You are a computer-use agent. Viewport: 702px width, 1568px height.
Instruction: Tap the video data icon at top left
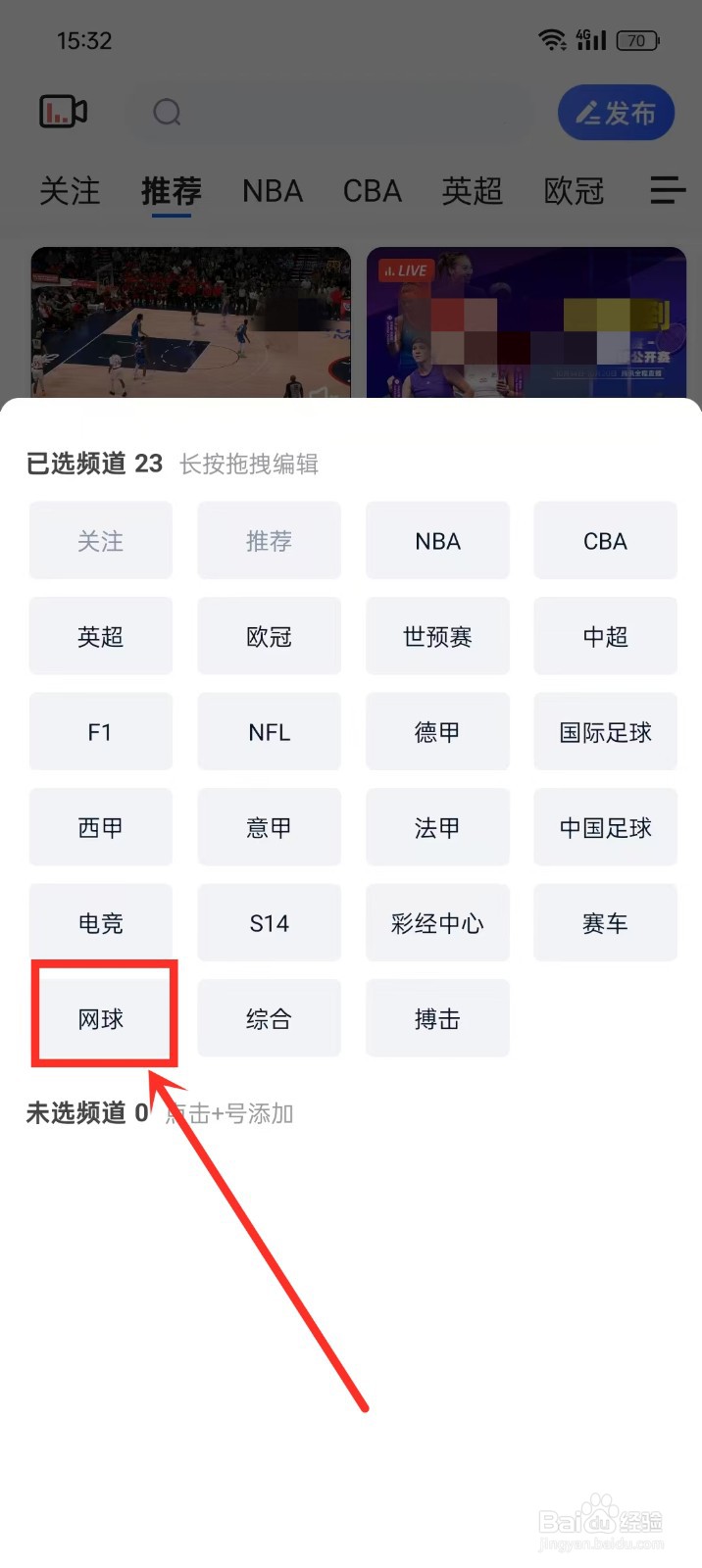pyautogui.click(x=64, y=112)
